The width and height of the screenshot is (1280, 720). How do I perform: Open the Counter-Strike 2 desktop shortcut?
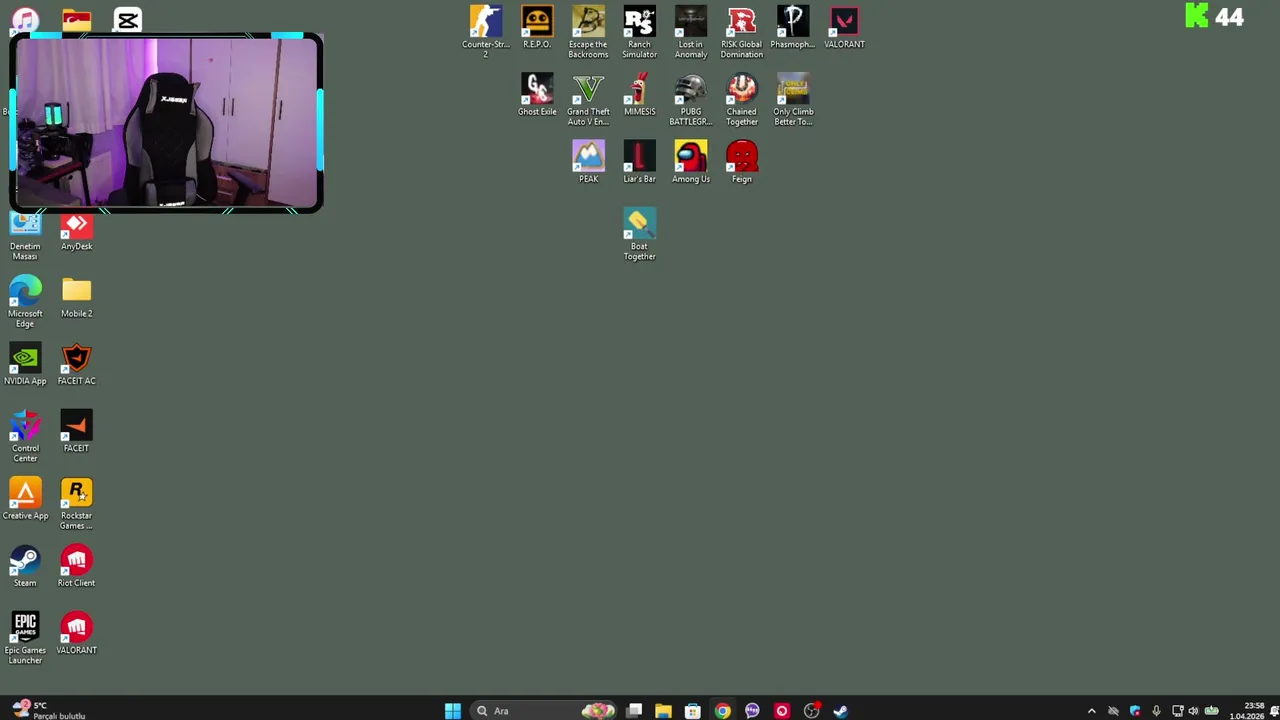486,31
